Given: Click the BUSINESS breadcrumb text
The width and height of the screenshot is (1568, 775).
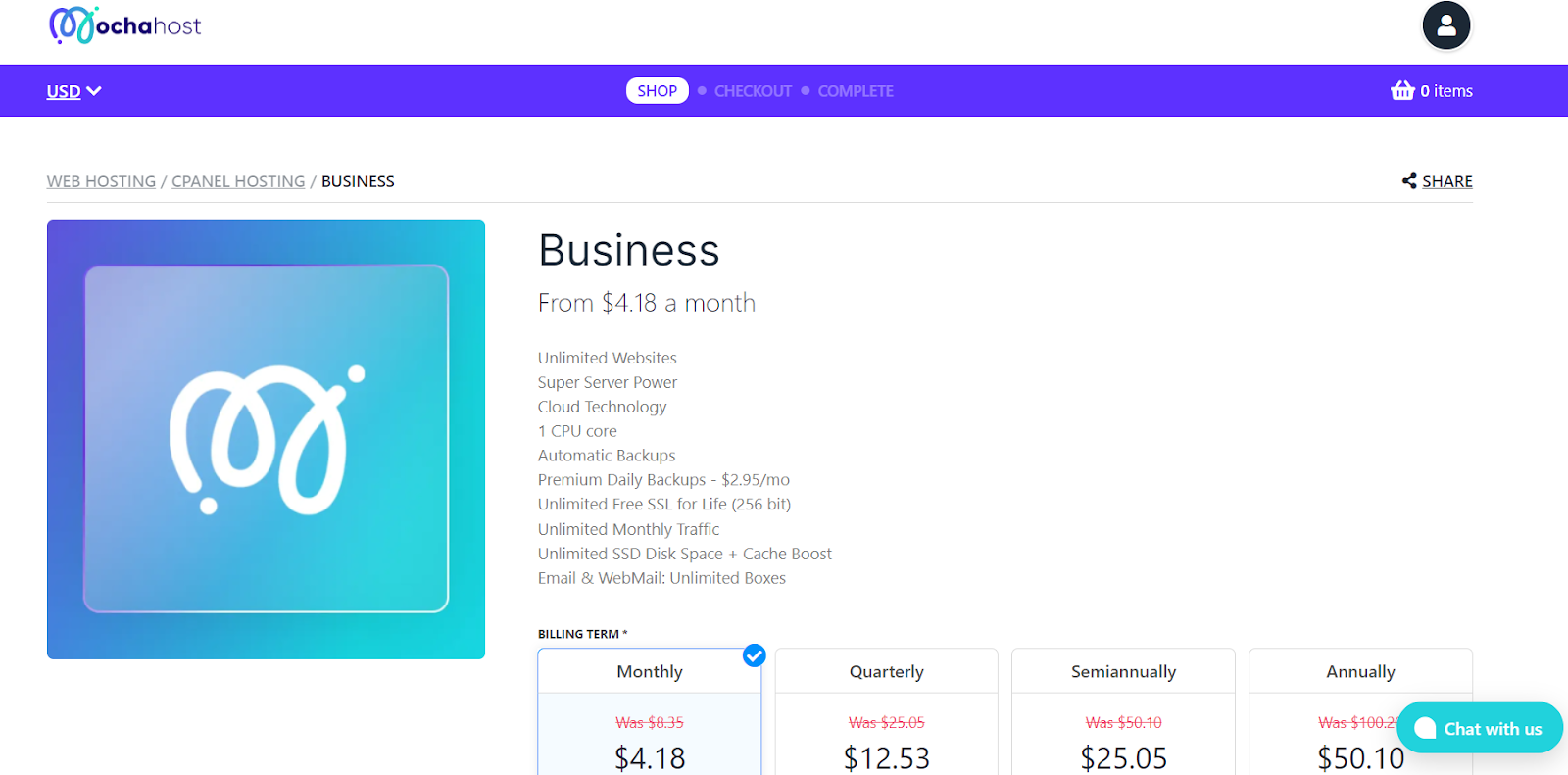Looking at the screenshot, I should click(x=358, y=181).
